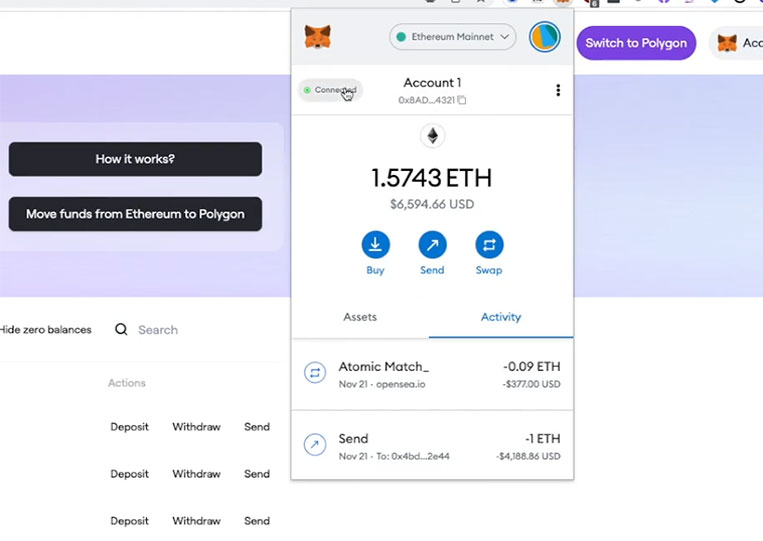Click the arrow icon beside Send transaction

315,445
